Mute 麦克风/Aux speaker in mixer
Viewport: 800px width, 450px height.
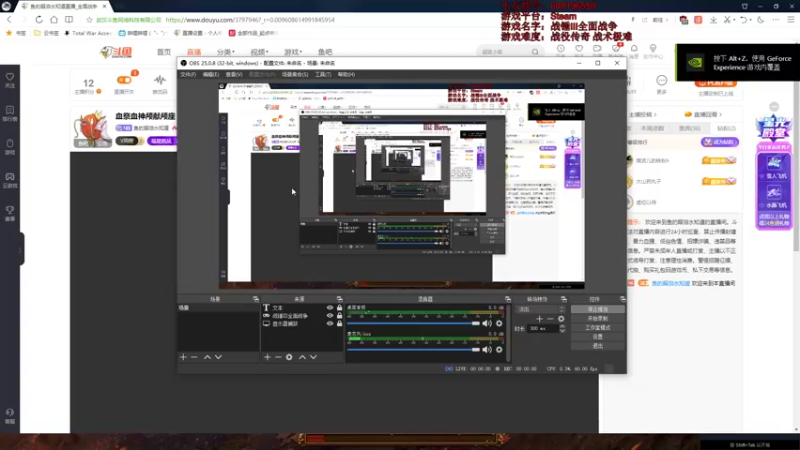(x=487, y=349)
